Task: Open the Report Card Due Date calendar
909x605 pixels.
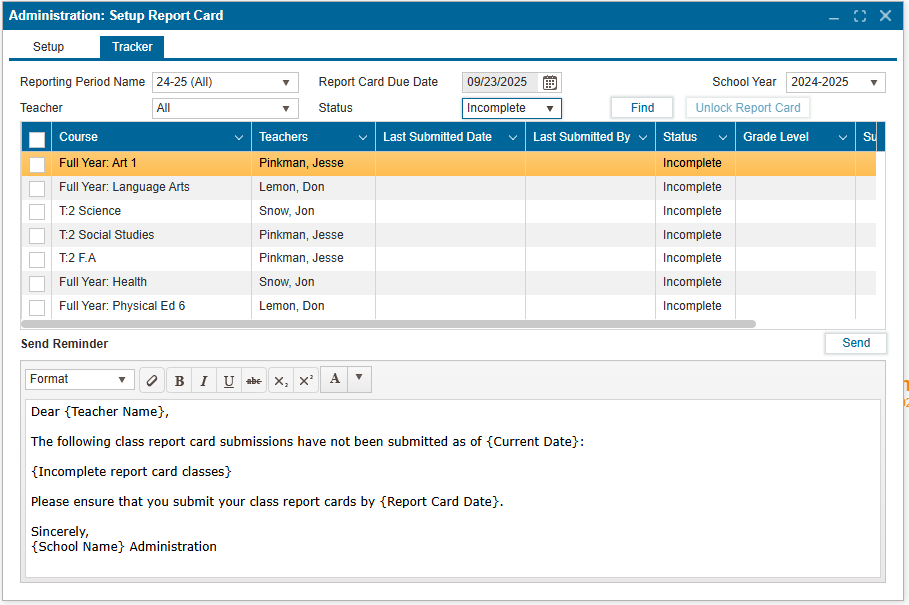Action: (x=550, y=83)
